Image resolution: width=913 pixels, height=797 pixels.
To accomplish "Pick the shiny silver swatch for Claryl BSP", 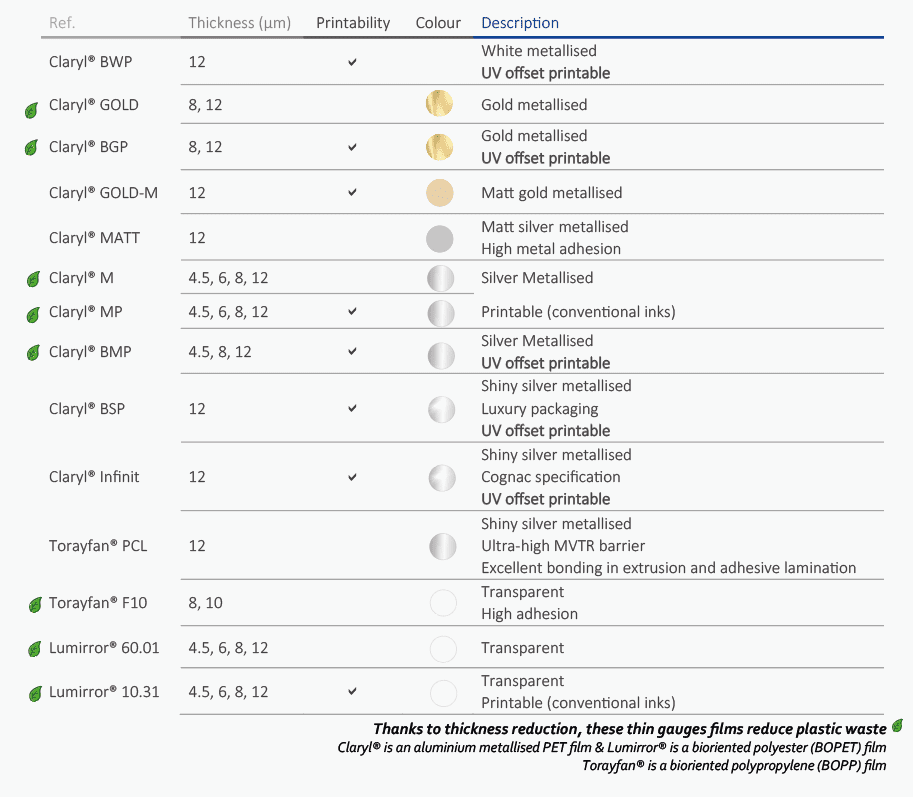I will coord(442,409).
